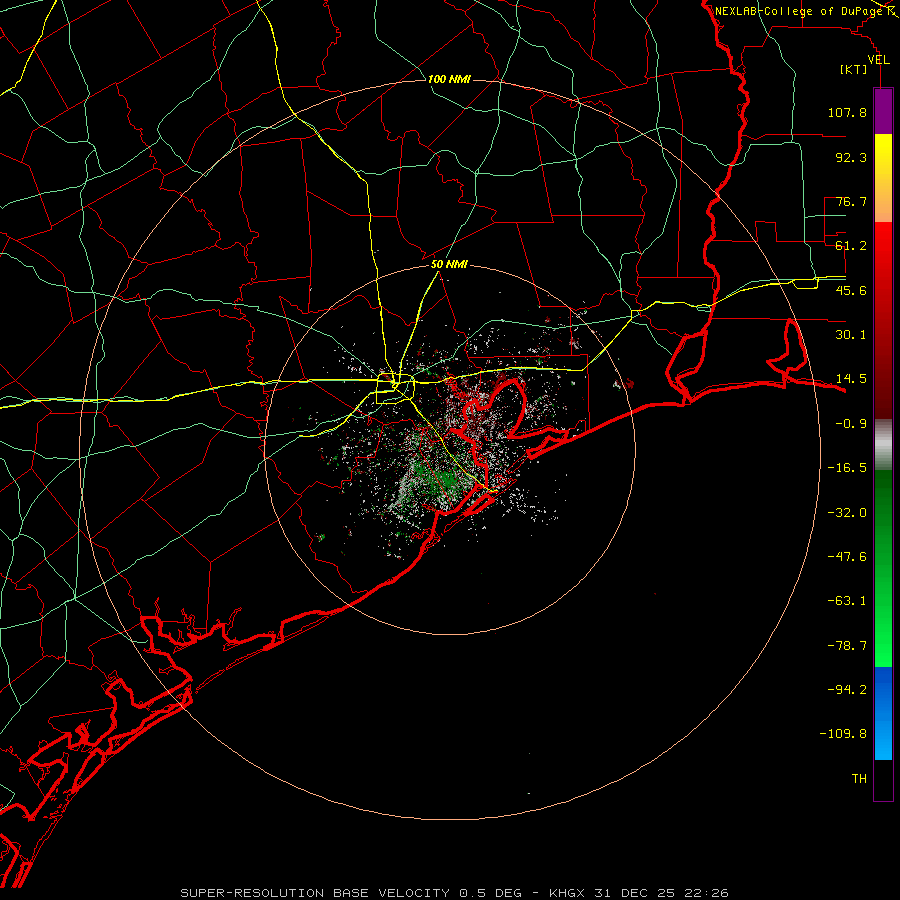This screenshot has height=900, width=900.
Task: Click the 45.6 velocity legend value
Action: 851,290
